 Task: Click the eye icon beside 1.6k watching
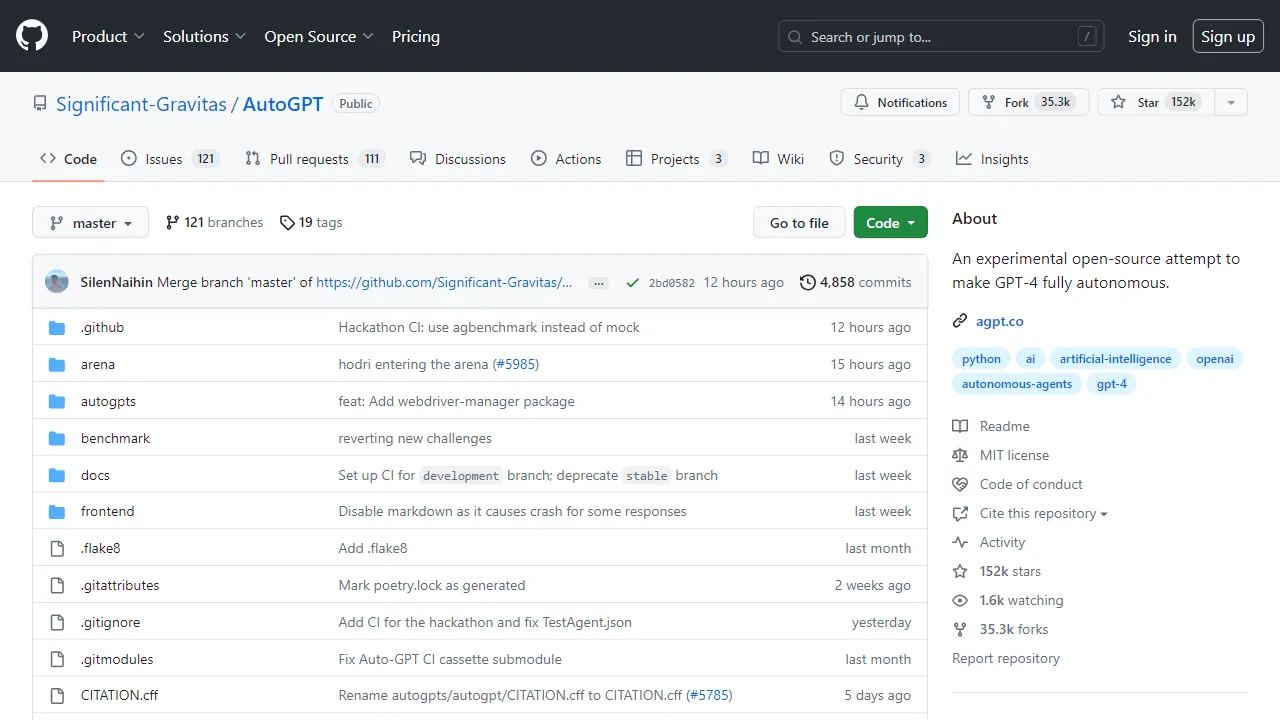tap(960, 600)
